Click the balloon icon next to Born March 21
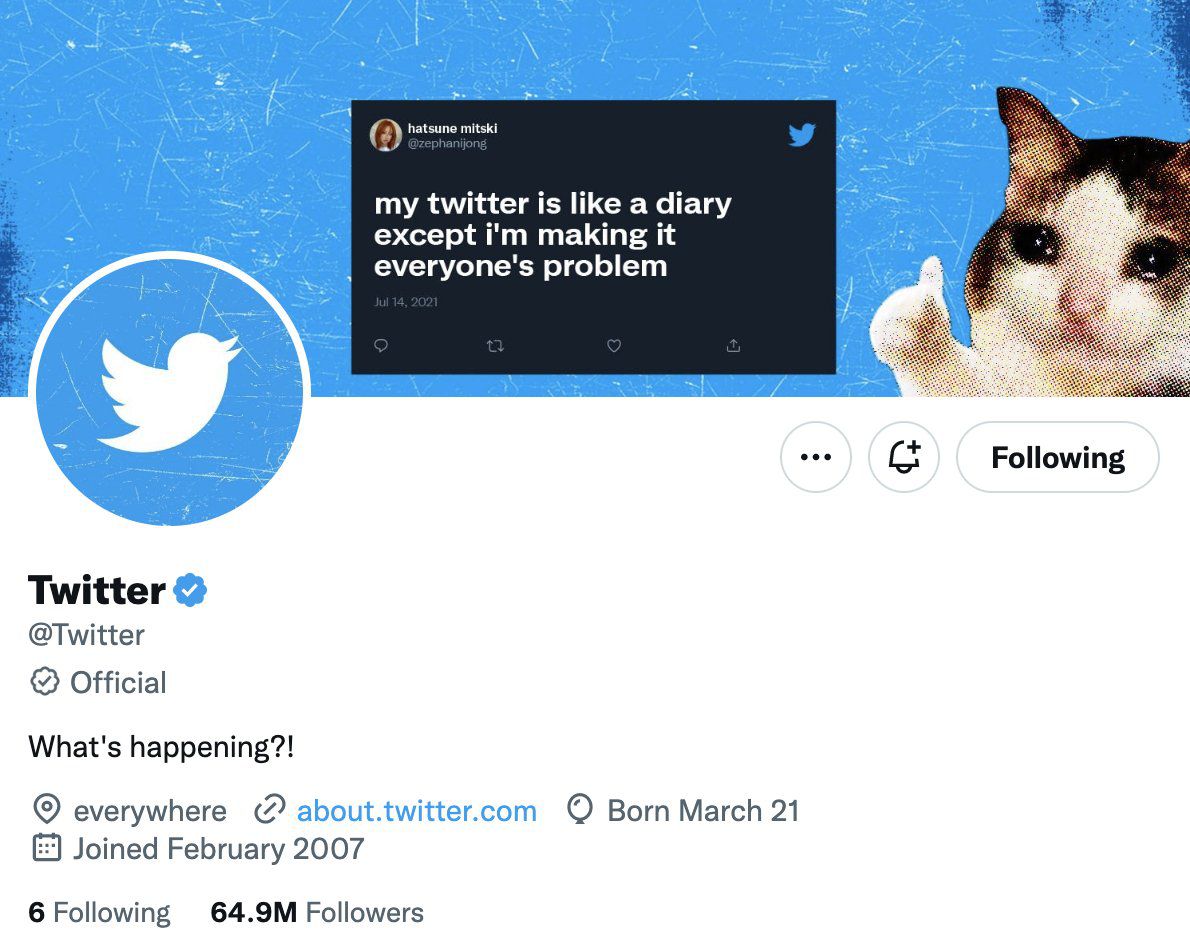Image resolution: width=1190 pixels, height=944 pixels. coord(580,810)
